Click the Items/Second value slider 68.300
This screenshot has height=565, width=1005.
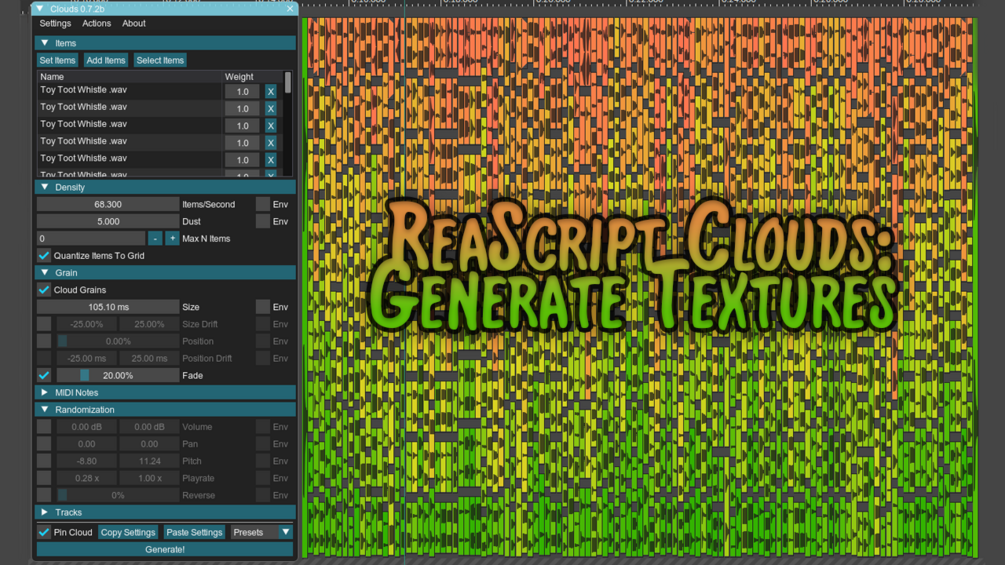[x=108, y=204]
